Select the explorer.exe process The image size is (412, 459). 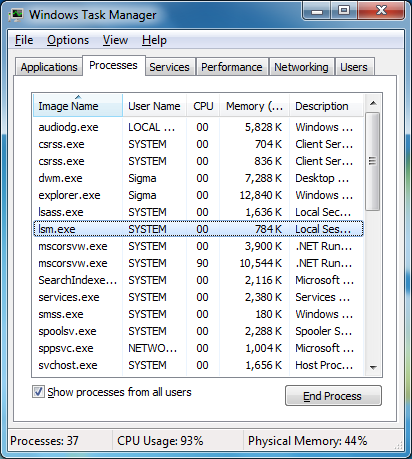coord(198,195)
